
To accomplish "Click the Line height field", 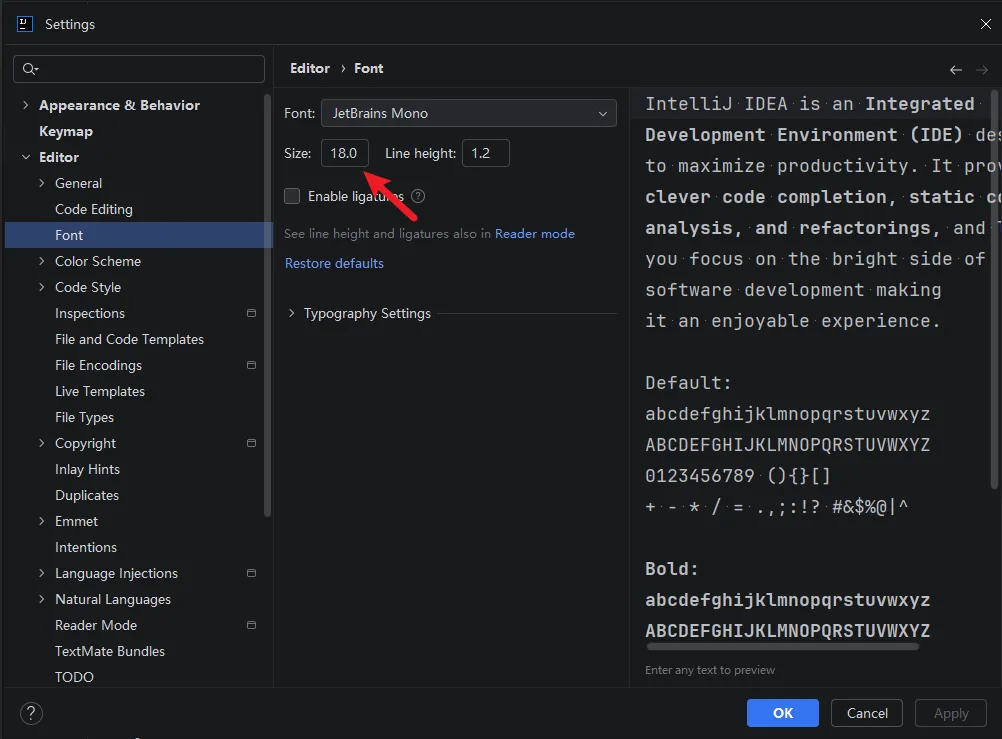I will [486, 153].
